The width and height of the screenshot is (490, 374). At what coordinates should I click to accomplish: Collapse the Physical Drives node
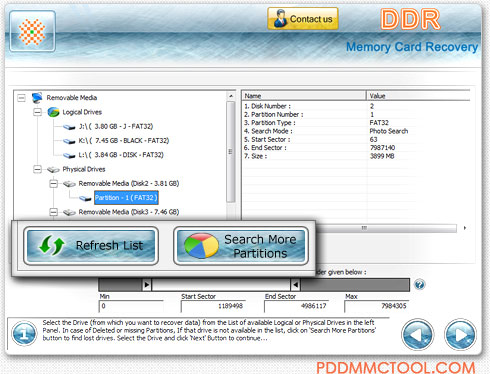(37, 169)
